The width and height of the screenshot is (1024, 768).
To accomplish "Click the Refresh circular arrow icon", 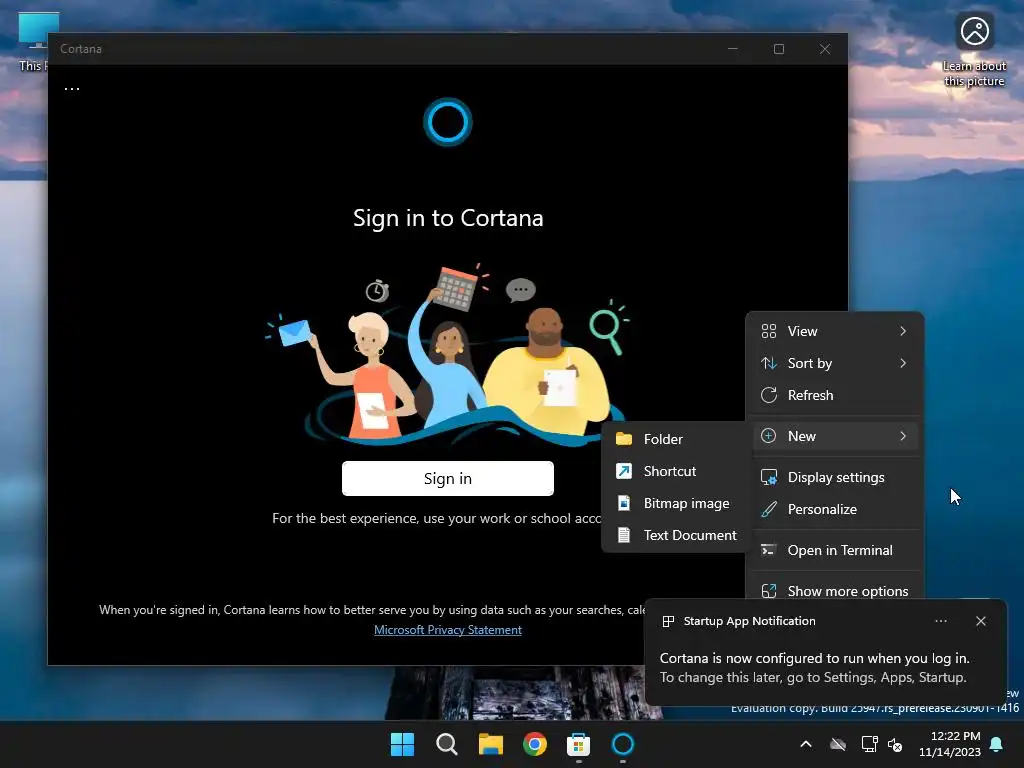I will tap(769, 395).
